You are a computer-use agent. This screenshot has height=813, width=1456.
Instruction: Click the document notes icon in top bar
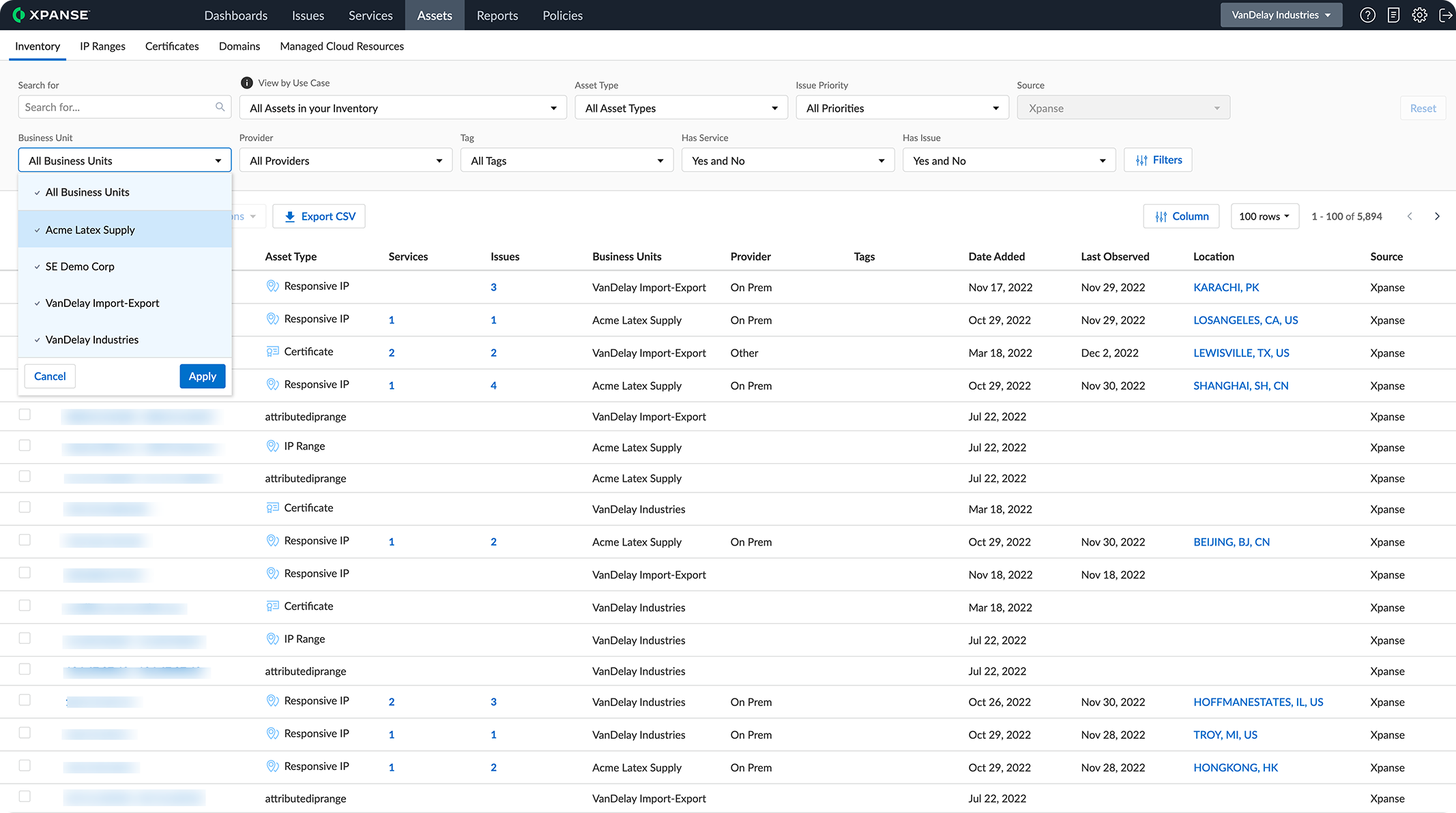tap(1393, 15)
